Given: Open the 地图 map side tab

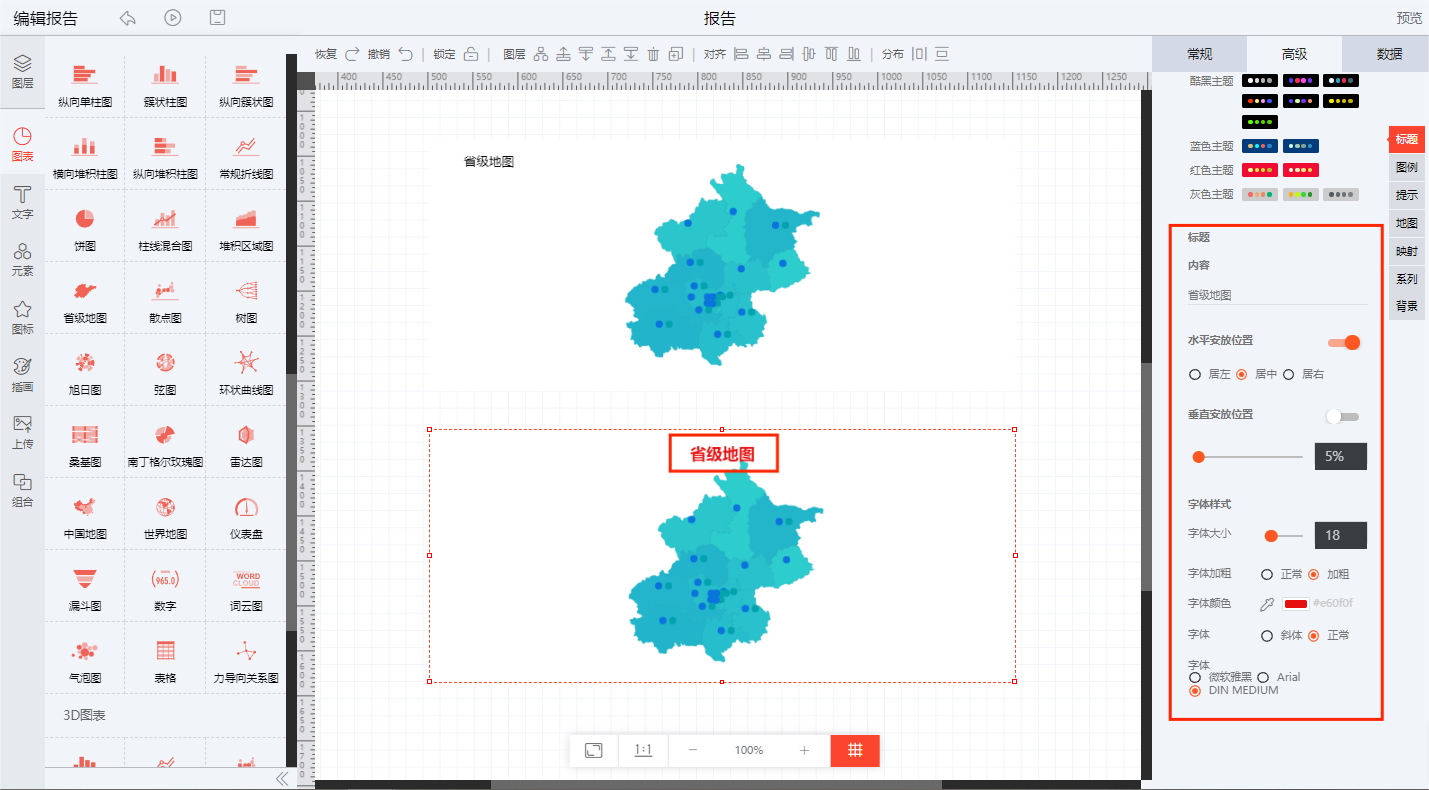Looking at the screenshot, I should 1407,223.
